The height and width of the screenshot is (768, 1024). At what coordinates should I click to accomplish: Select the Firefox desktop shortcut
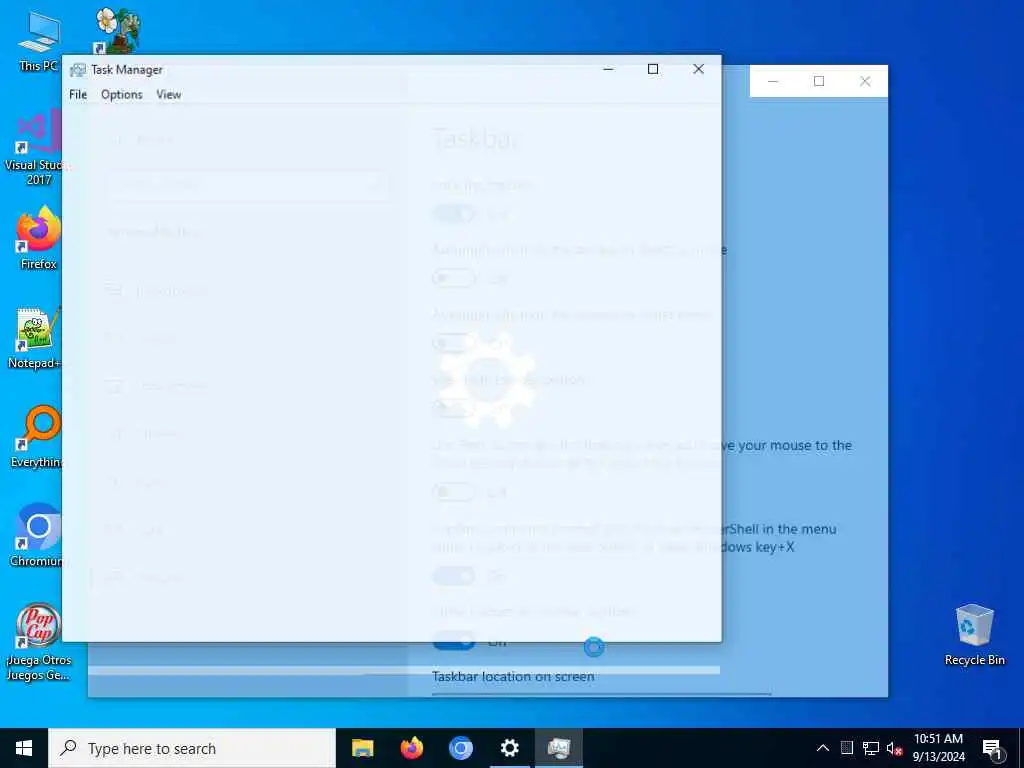(39, 238)
